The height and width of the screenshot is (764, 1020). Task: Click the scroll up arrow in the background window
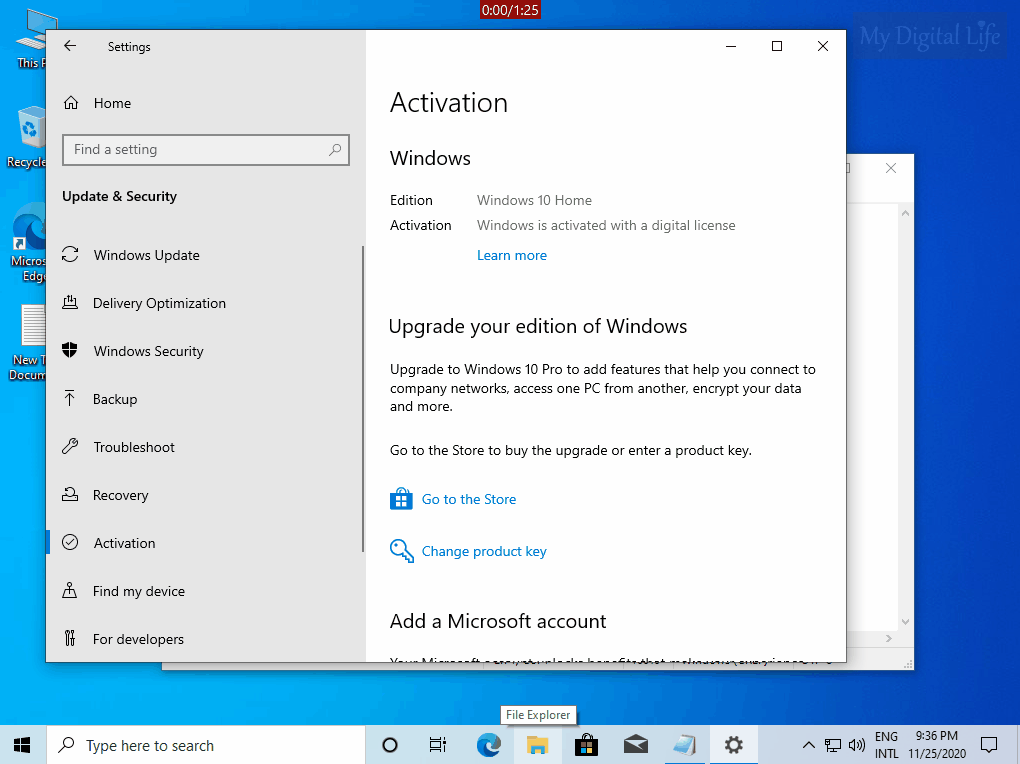pyautogui.click(x=905, y=213)
